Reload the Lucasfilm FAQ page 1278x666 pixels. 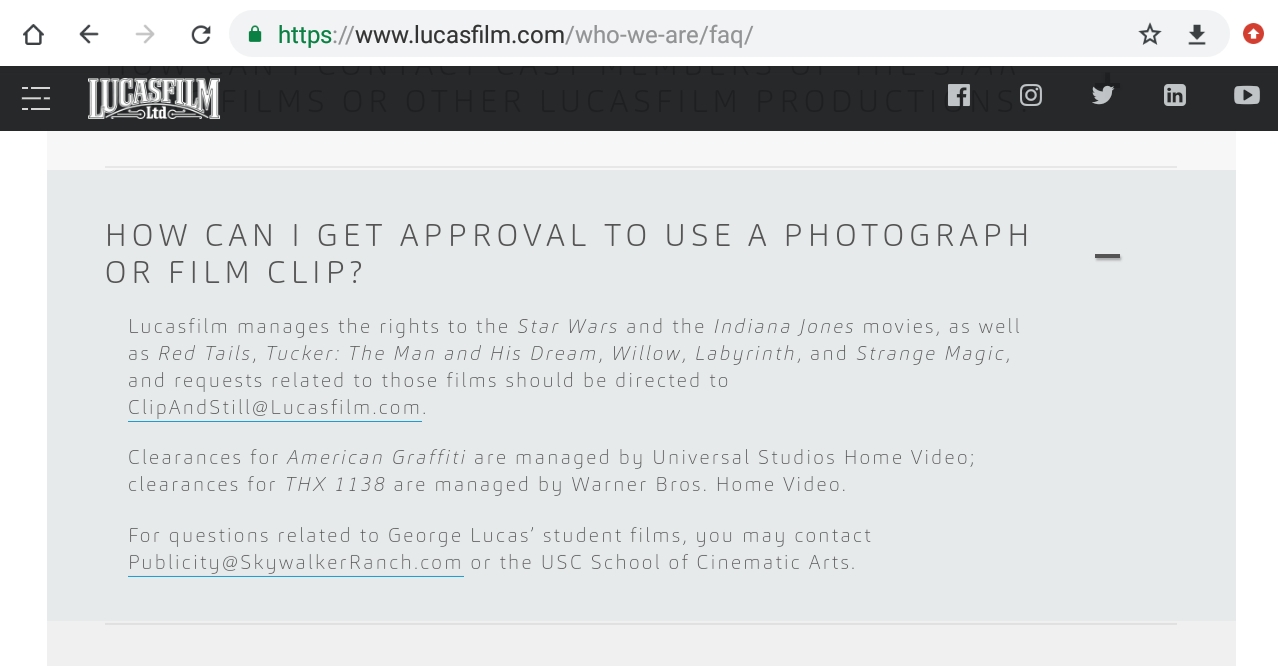coord(201,35)
